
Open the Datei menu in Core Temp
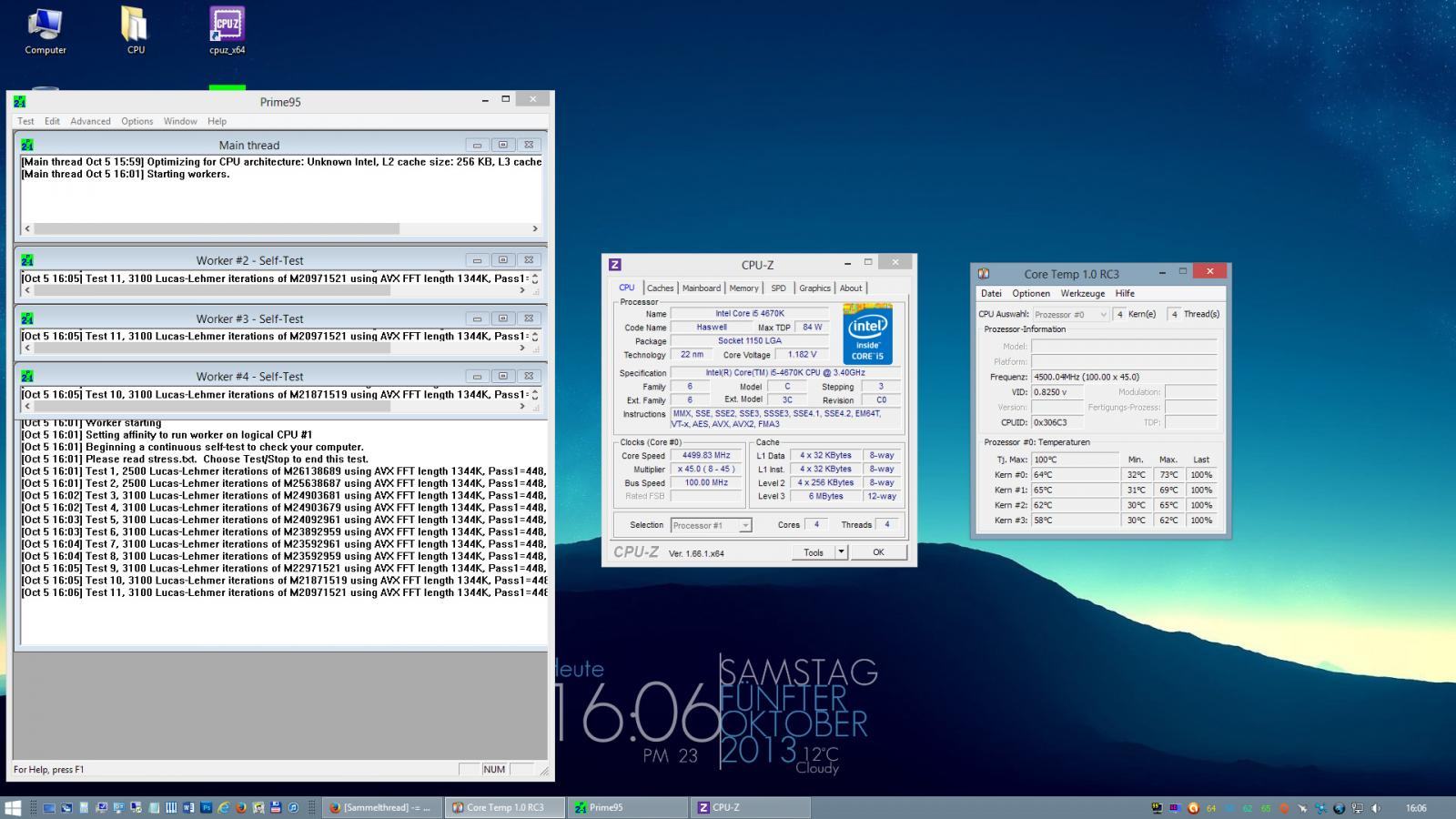click(991, 294)
